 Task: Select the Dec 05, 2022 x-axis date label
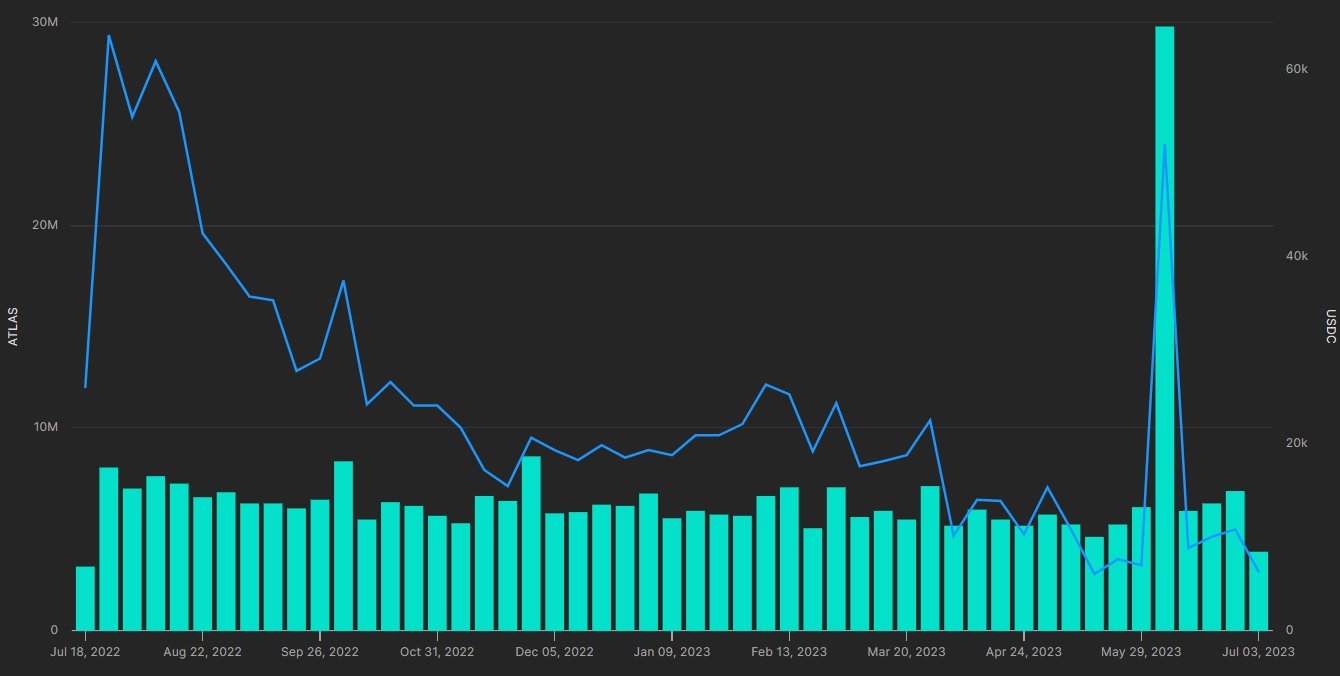tap(554, 652)
